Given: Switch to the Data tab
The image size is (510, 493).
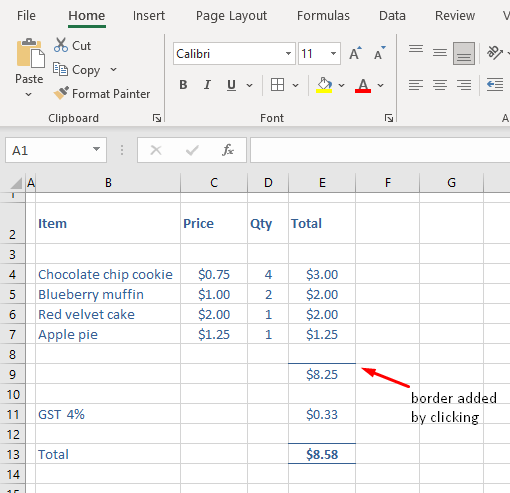Looking at the screenshot, I should coord(392,16).
